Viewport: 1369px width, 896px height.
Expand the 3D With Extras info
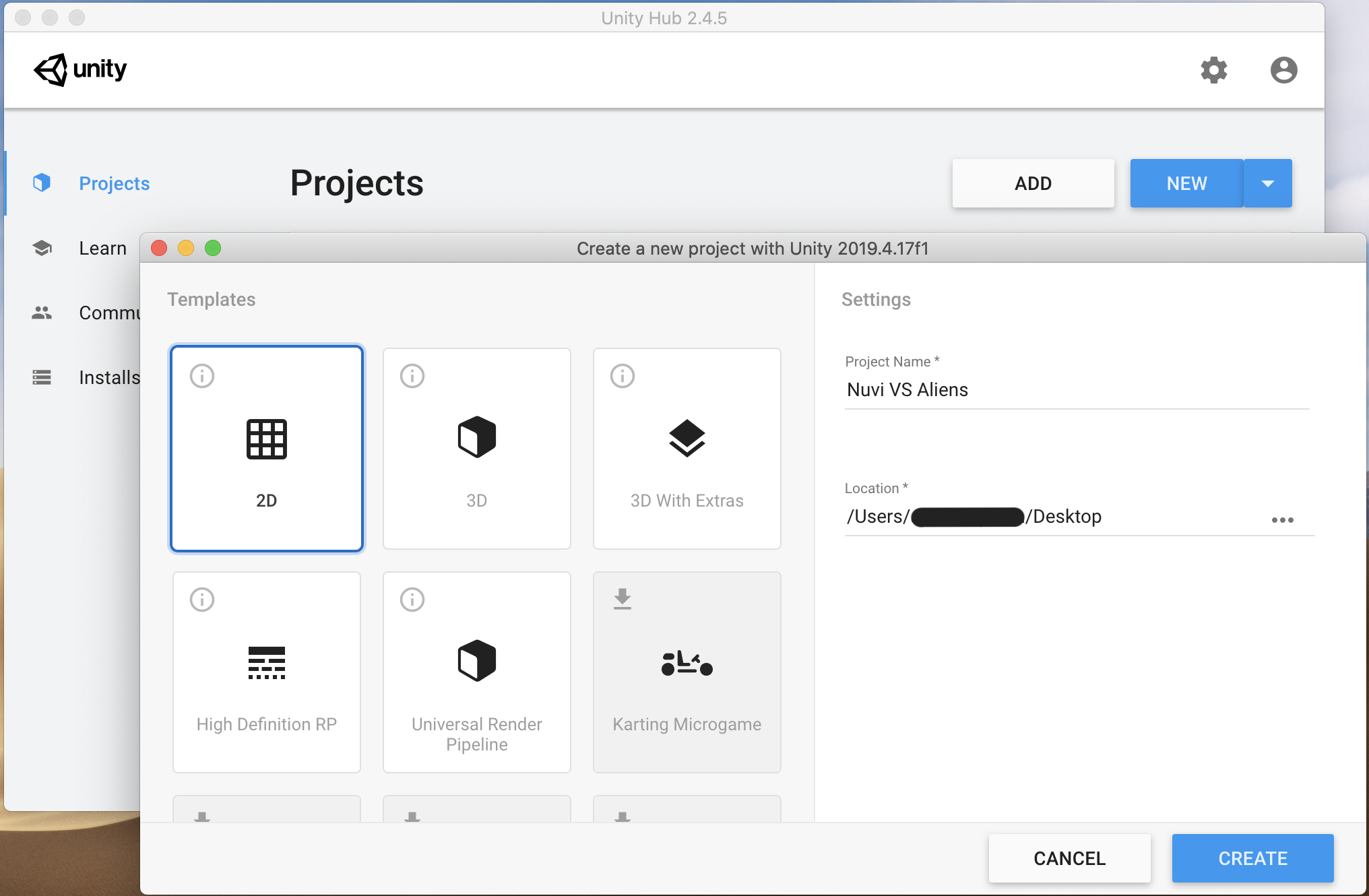click(x=622, y=376)
